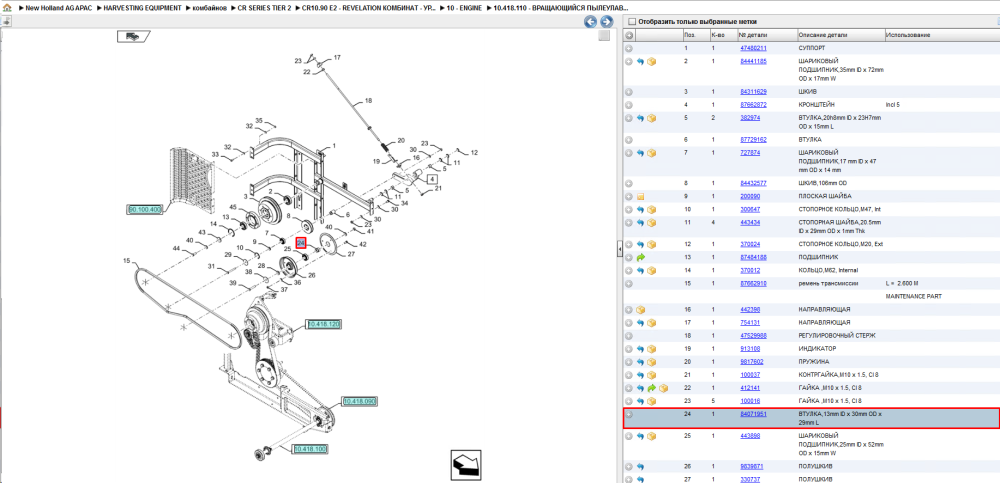This screenshot has height=483, width=1000.
Task: Click blue arrow icon for part 443434
Action: tap(640, 223)
